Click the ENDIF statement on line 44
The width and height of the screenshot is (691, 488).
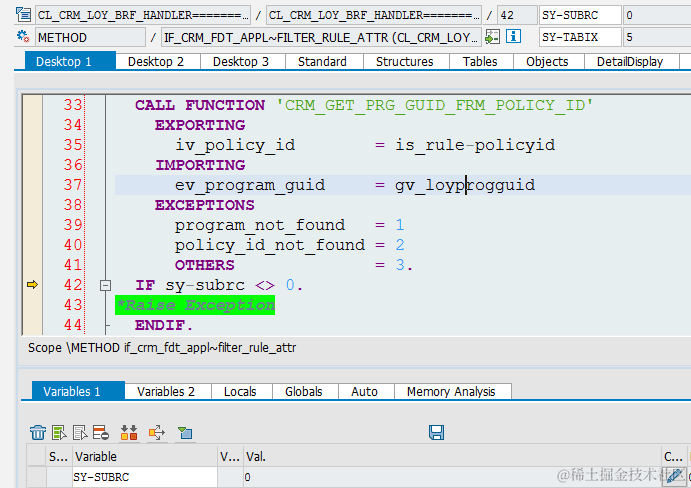pos(164,325)
